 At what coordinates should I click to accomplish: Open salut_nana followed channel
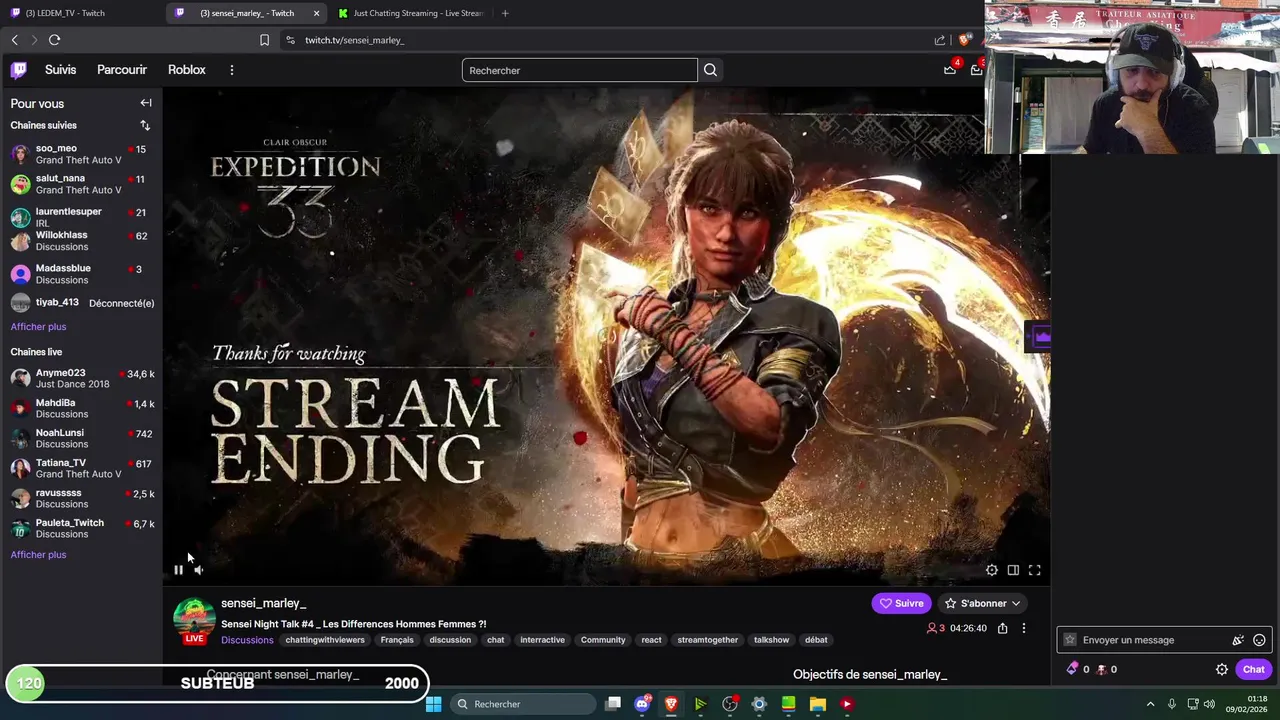81,184
